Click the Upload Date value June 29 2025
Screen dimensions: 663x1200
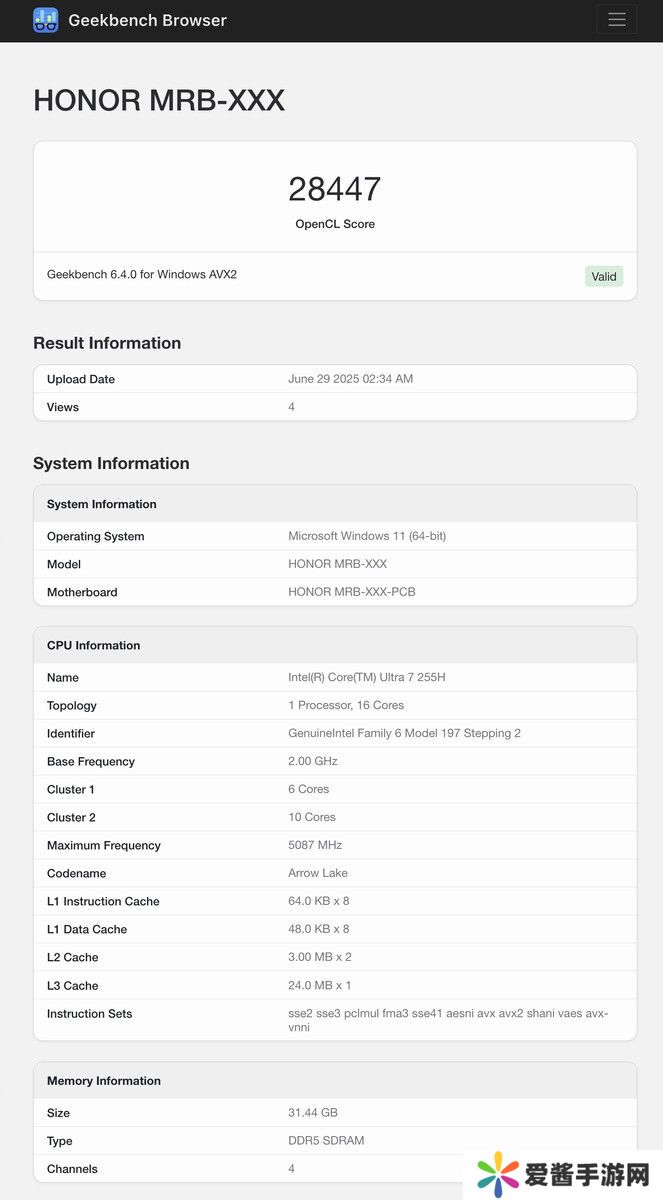pos(350,379)
